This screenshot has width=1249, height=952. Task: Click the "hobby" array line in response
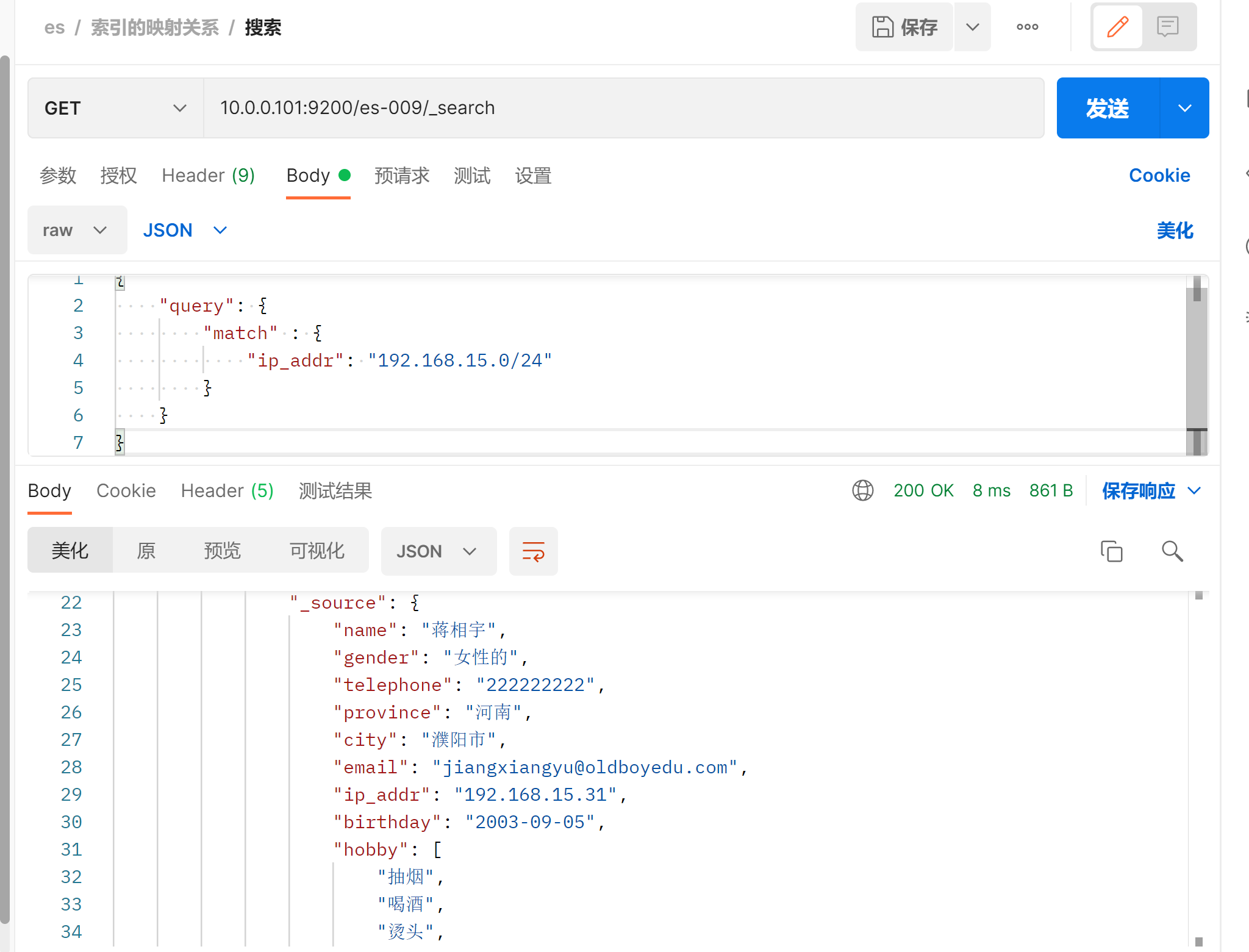pos(388,850)
